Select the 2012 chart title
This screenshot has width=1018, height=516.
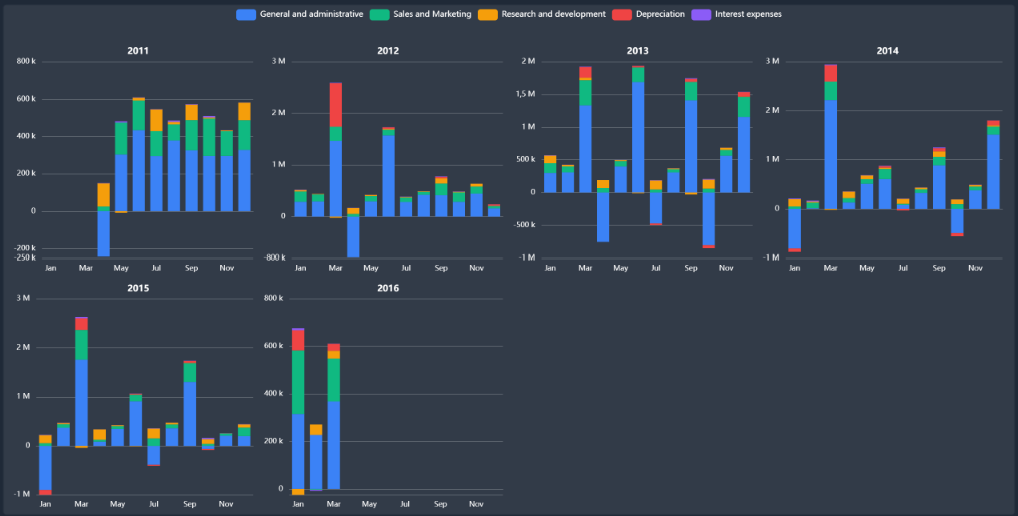388,51
